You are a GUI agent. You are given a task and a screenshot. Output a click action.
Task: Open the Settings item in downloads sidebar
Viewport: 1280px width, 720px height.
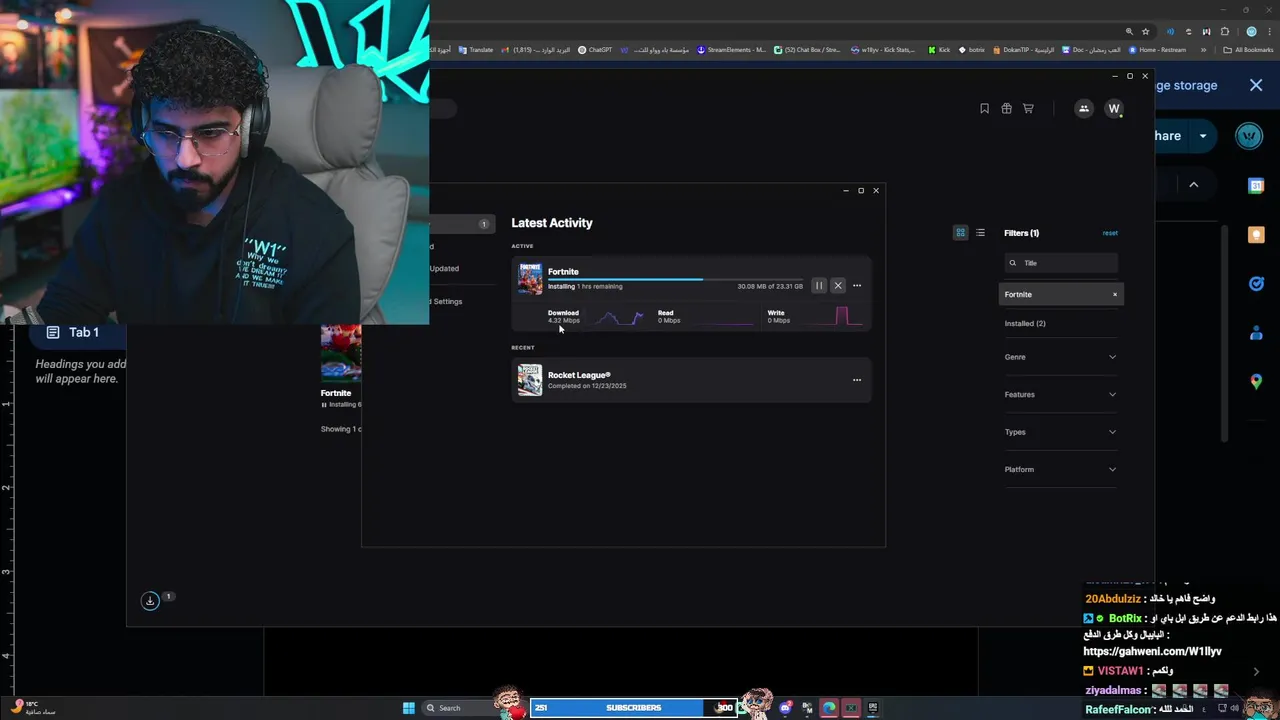446,301
